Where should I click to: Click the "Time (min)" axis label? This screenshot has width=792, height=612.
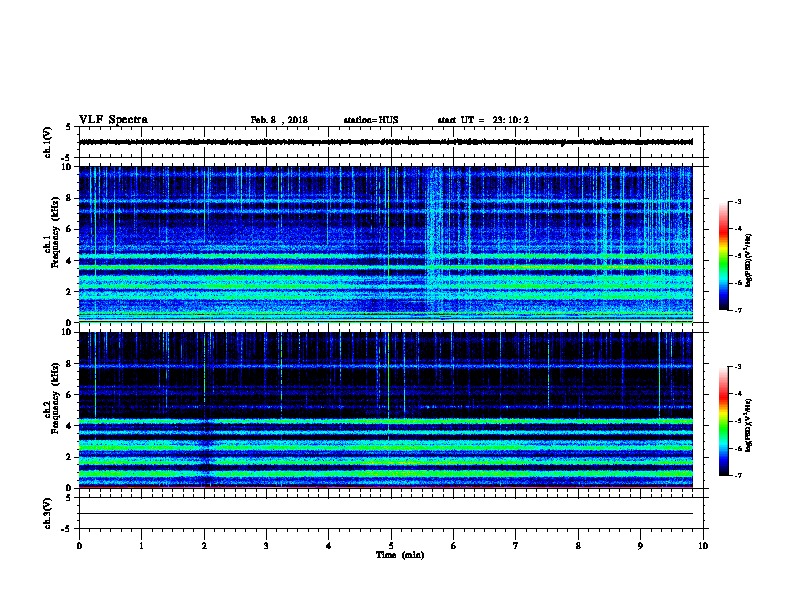click(x=400, y=555)
